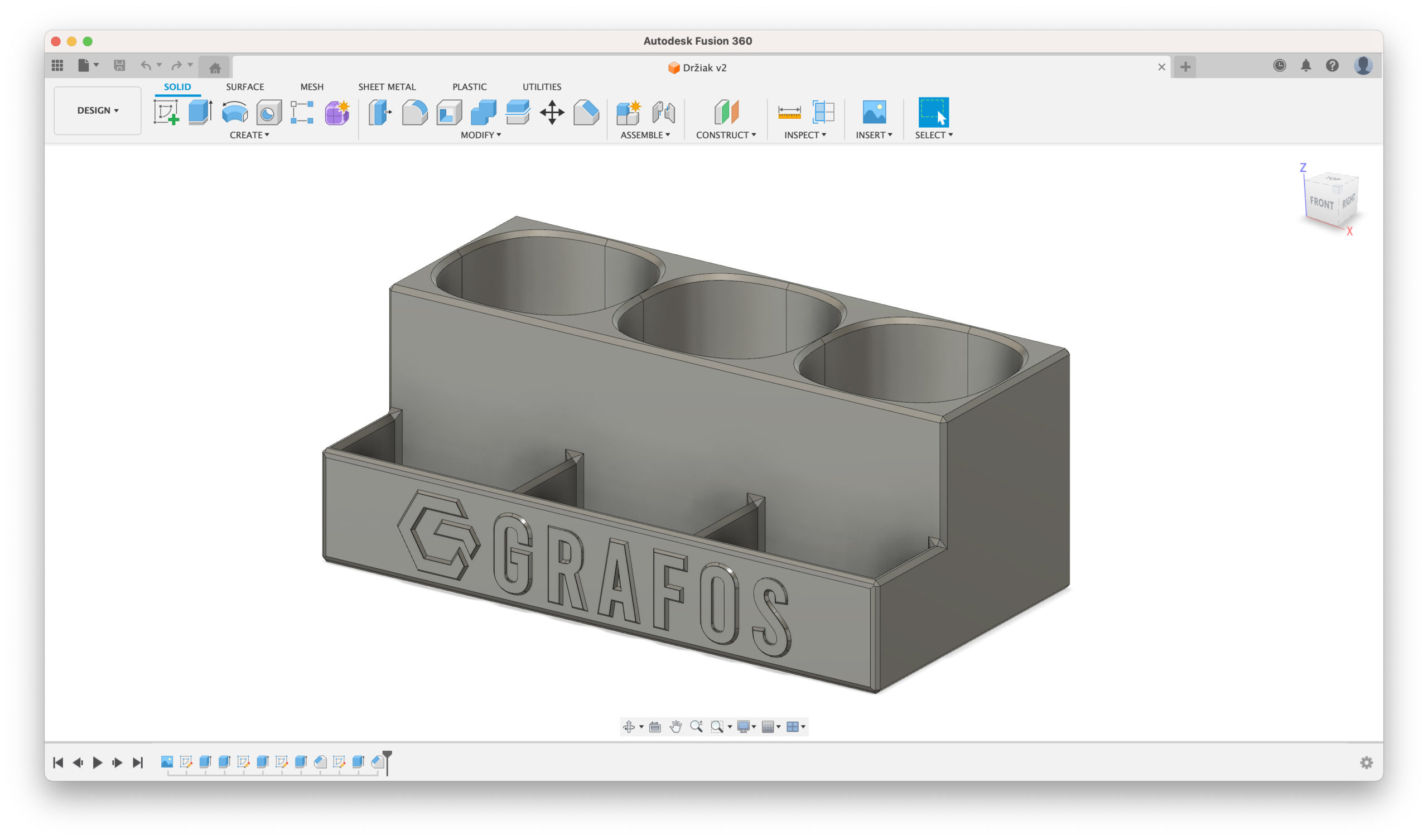Image resolution: width=1428 pixels, height=840 pixels.
Task: Open a new design tab with plus
Action: [x=1185, y=67]
